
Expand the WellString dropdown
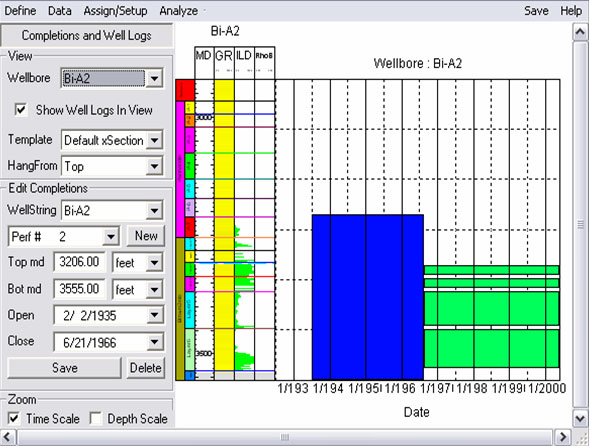[154, 210]
